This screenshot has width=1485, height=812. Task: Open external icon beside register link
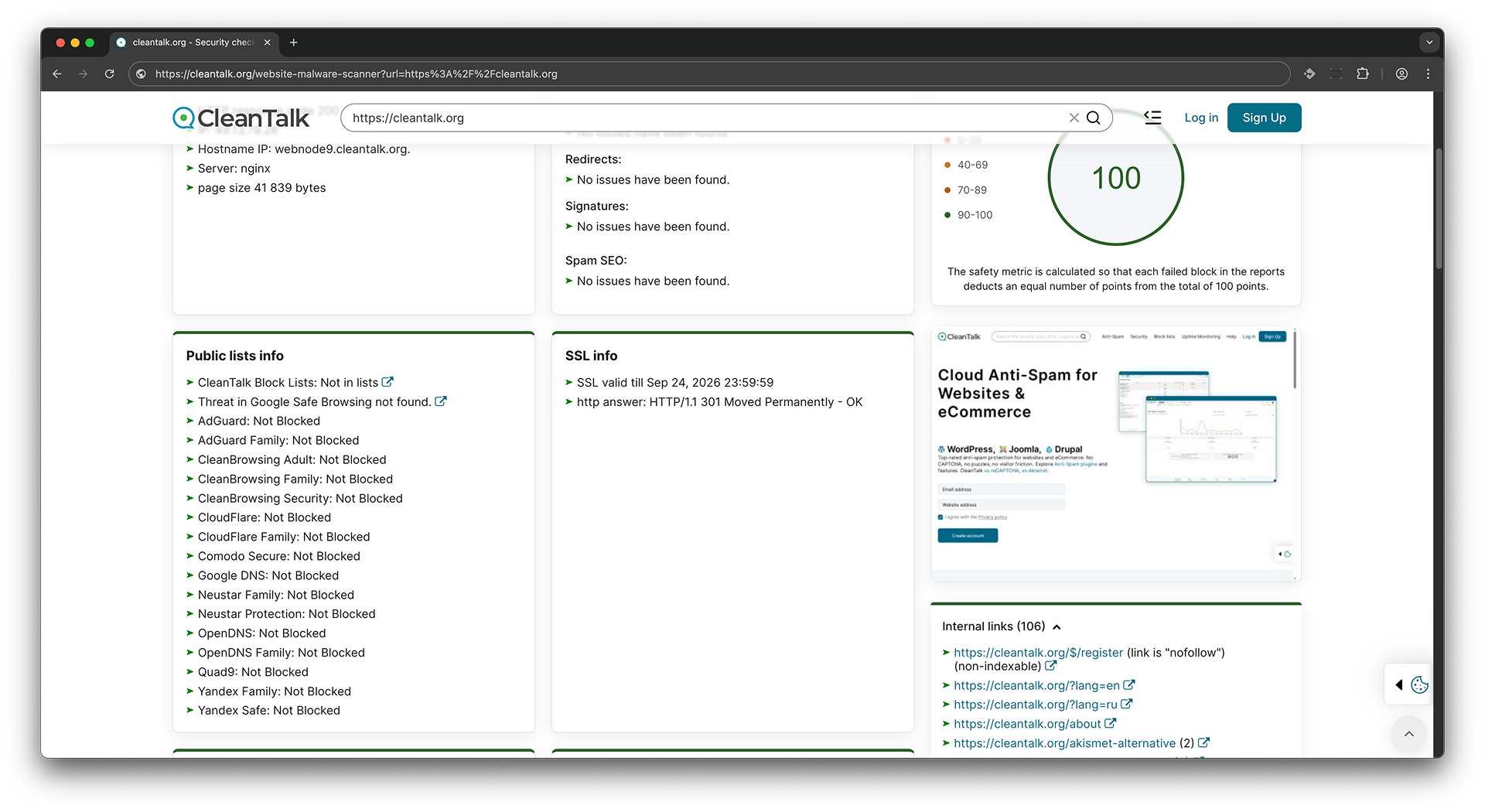[1050, 666]
